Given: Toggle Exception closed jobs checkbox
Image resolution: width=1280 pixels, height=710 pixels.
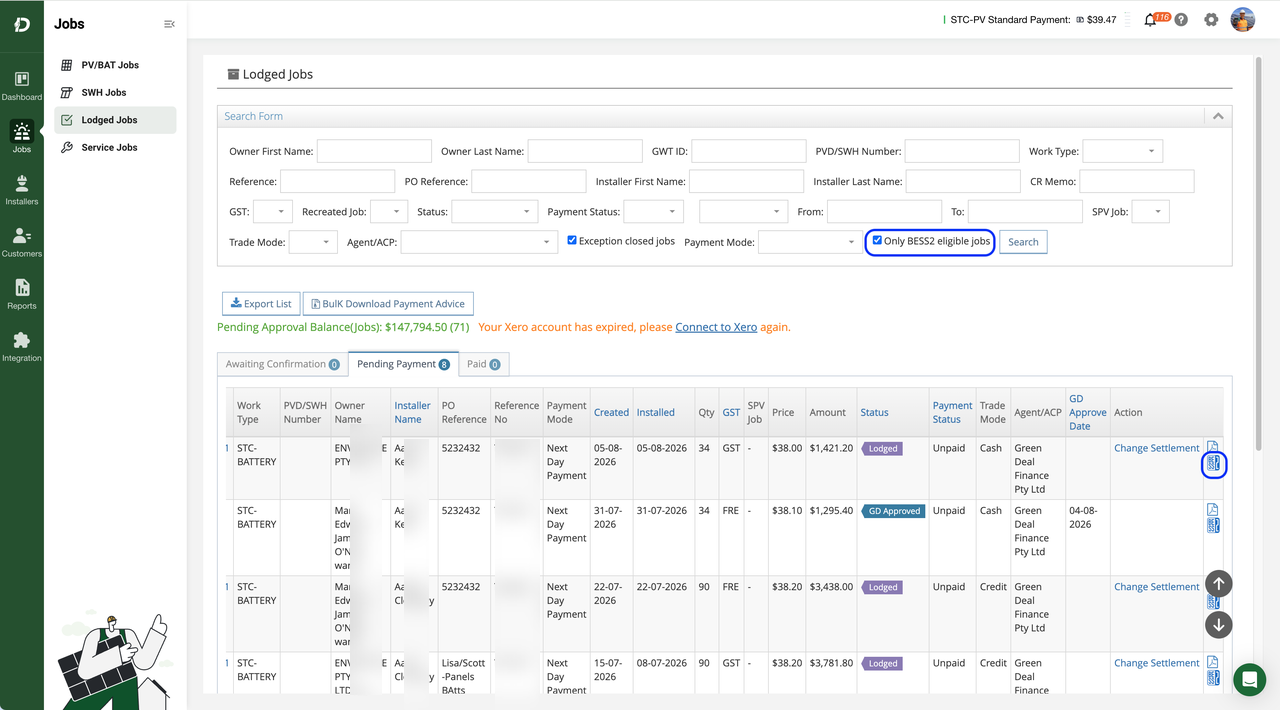Looking at the screenshot, I should (x=572, y=241).
